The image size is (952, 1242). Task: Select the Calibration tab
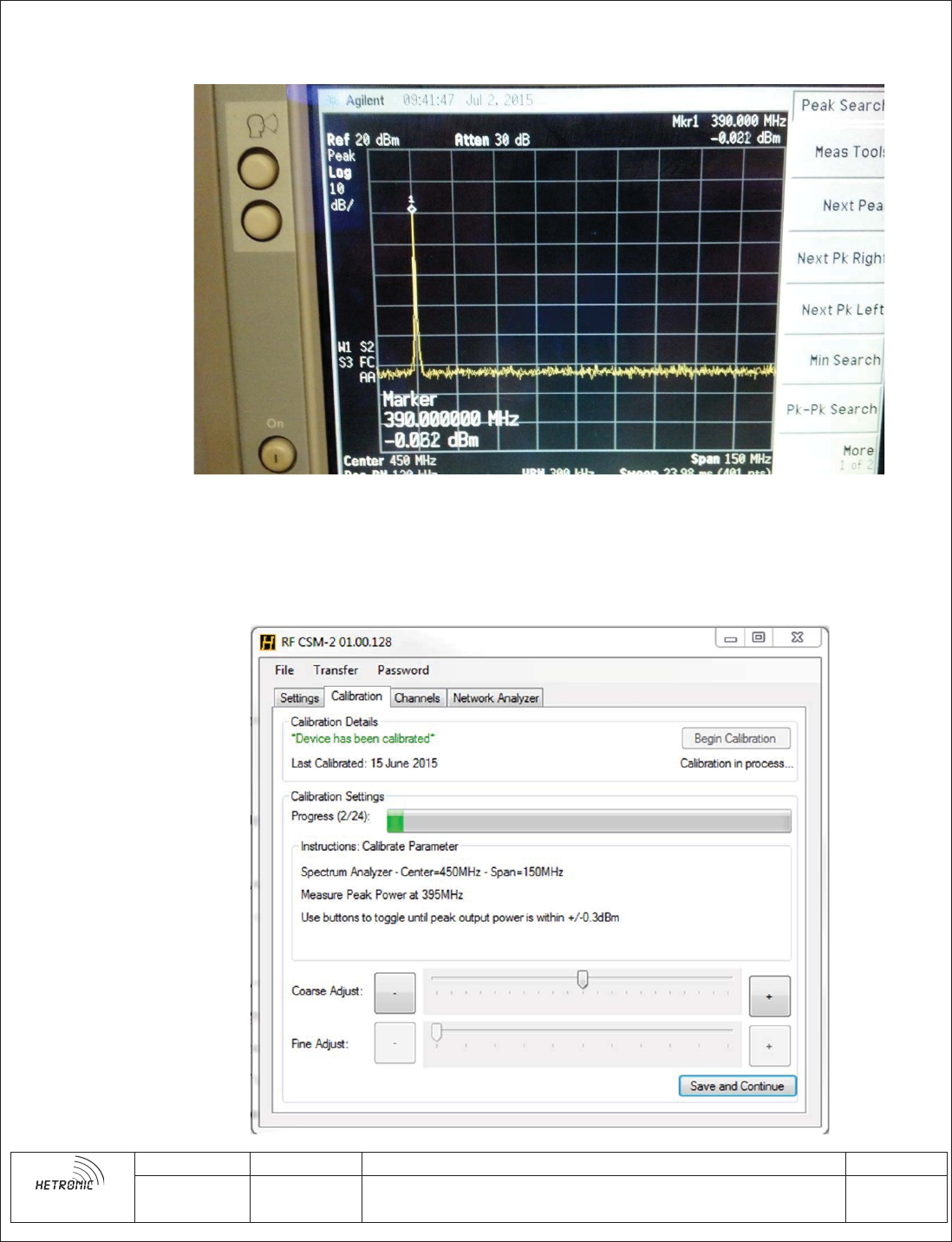point(356,696)
